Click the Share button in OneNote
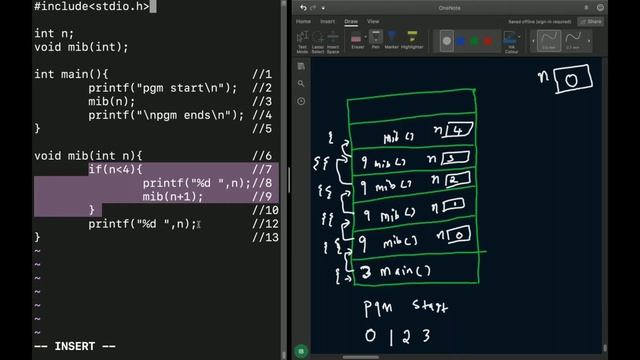This screenshot has width=640, height=360. pos(591,21)
